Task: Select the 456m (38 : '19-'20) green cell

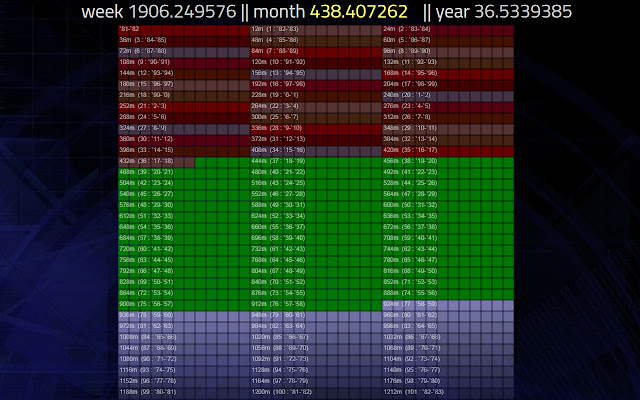Action: 448,161
